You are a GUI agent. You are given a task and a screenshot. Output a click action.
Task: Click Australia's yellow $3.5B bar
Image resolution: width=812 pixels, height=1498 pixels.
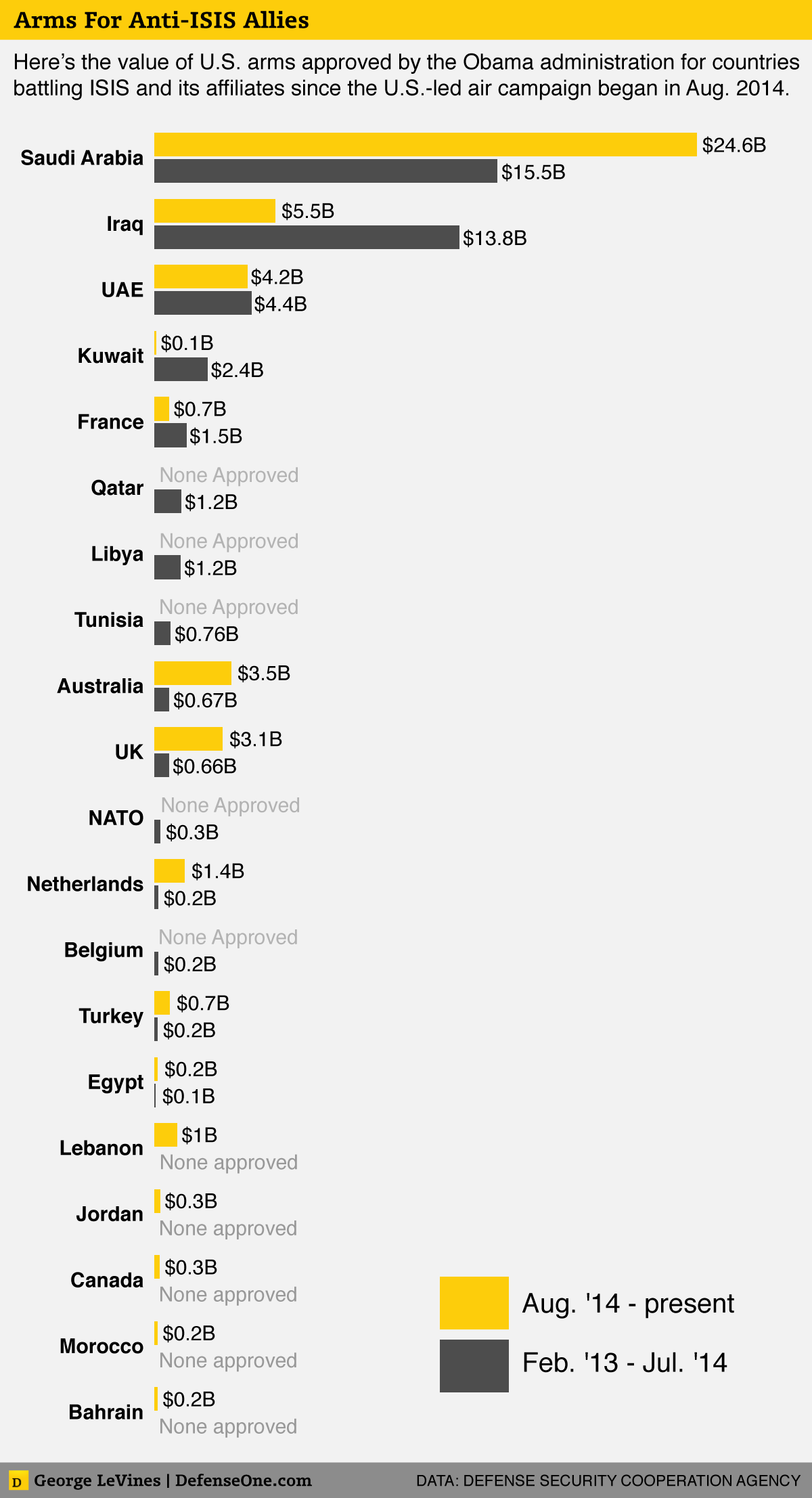coord(193,673)
